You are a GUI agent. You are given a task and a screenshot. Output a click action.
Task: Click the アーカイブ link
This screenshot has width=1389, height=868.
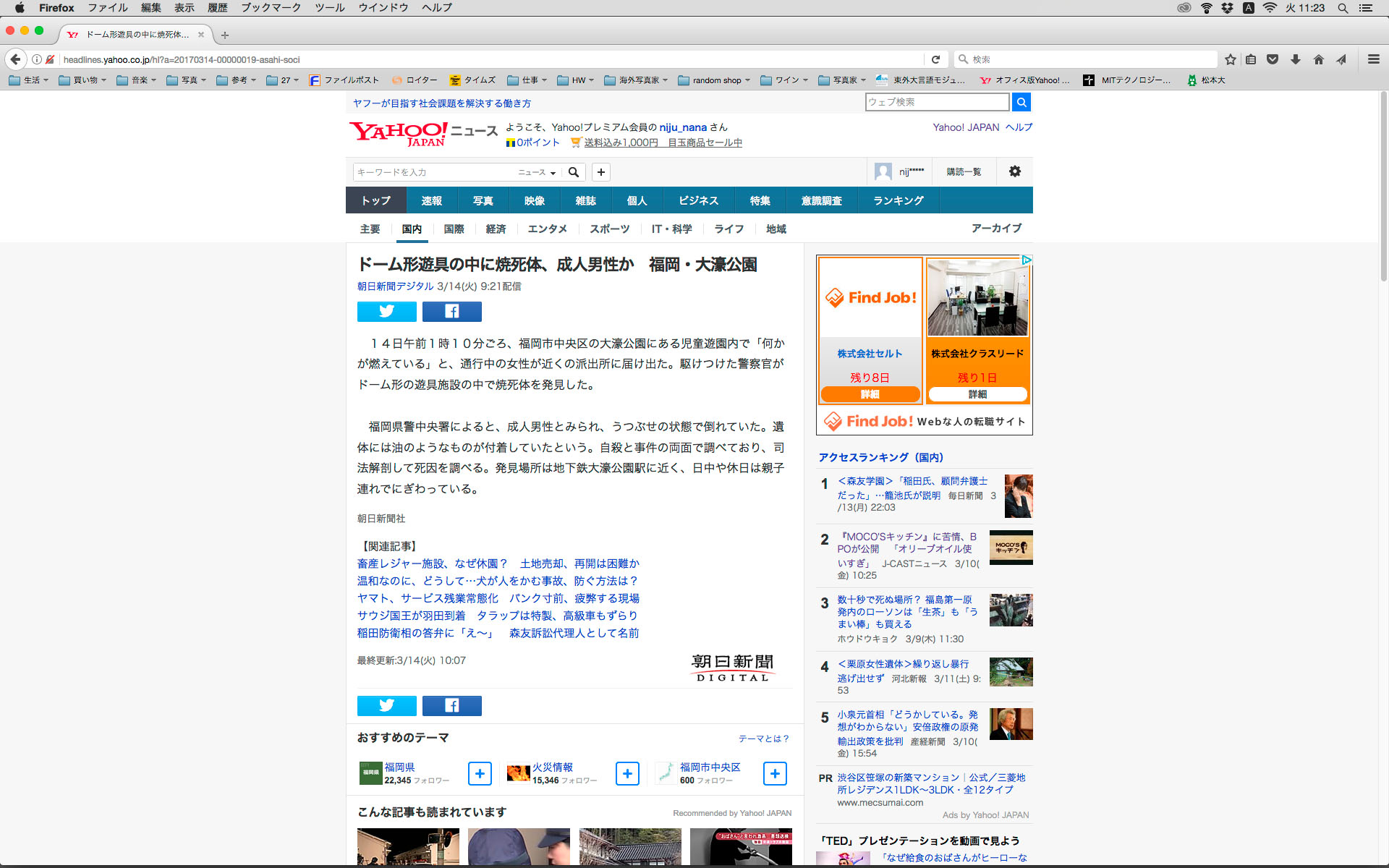(x=996, y=228)
